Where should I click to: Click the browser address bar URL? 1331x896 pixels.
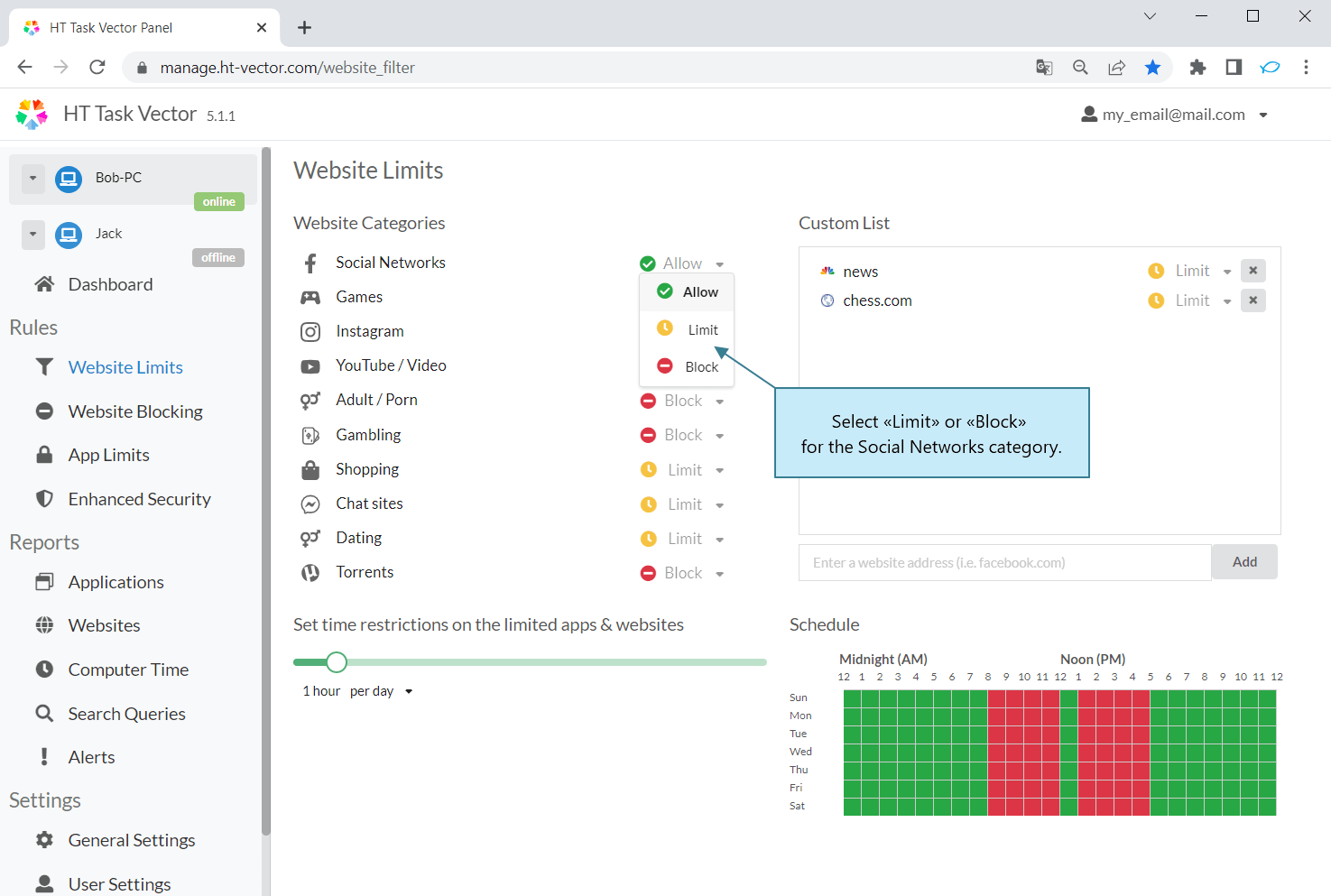(x=287, y=68)
